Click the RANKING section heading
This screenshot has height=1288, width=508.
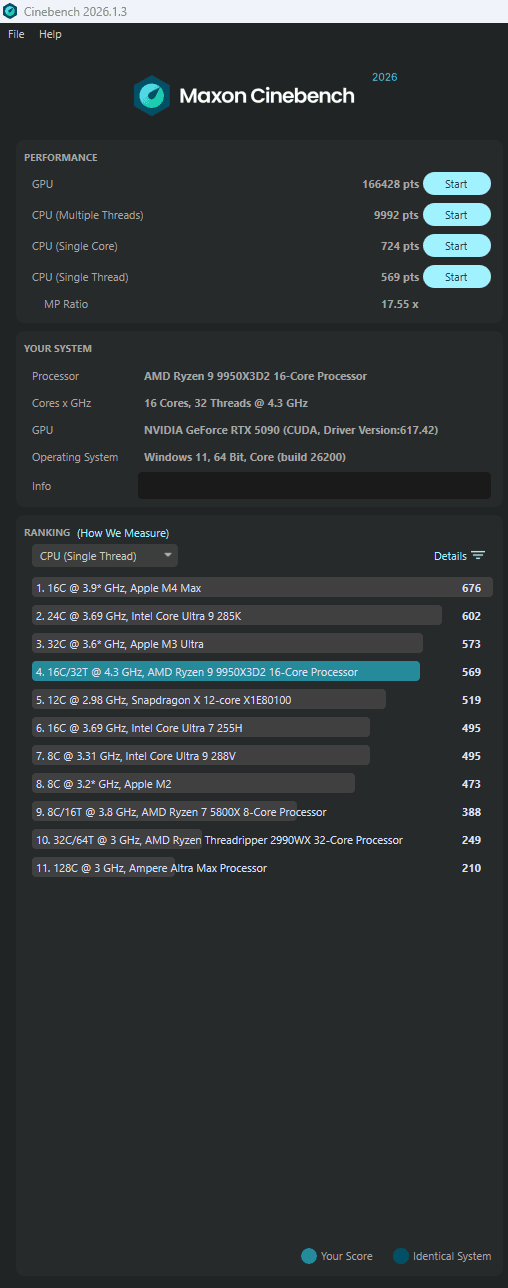(47, 533)
